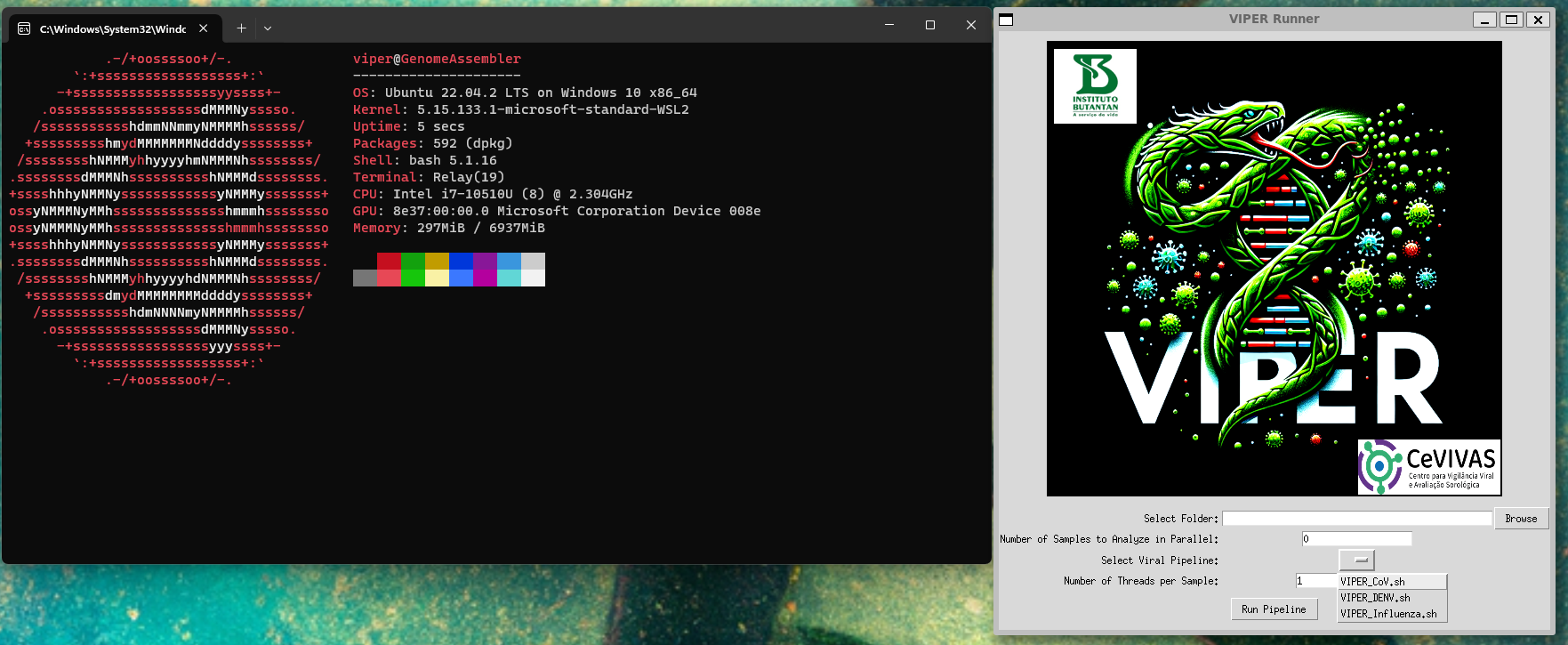The width and height of the screenshot is (1568, 645).
Task: Click the Select Viral Pipeline label
Action: 1159,560
